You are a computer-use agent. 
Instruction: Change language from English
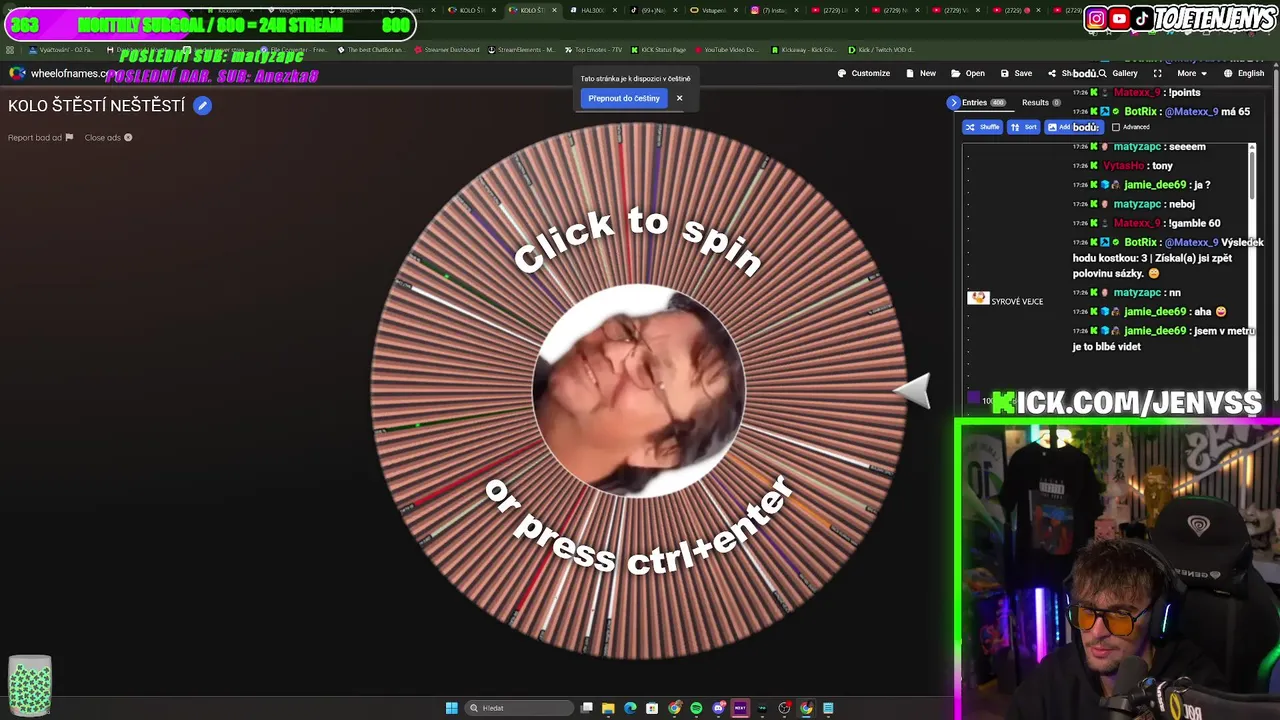tap(1243, 73)
